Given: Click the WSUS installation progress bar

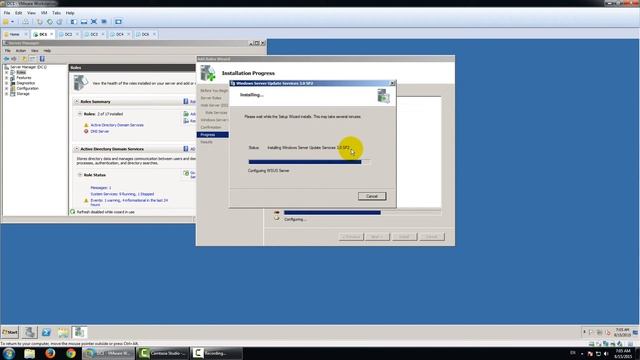Looking at the screenshot, I should click(309, 162).
